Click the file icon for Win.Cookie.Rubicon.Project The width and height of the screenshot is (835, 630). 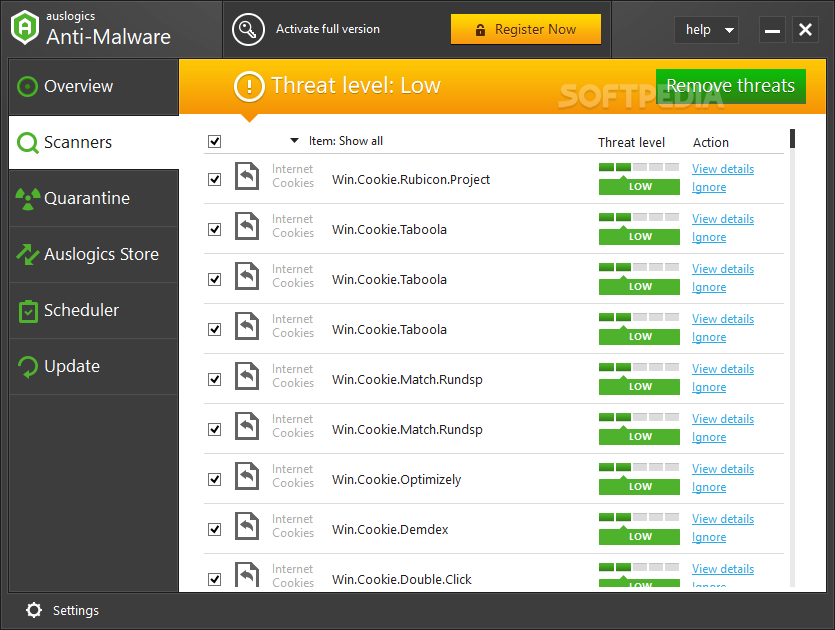(x=247, y=176)
